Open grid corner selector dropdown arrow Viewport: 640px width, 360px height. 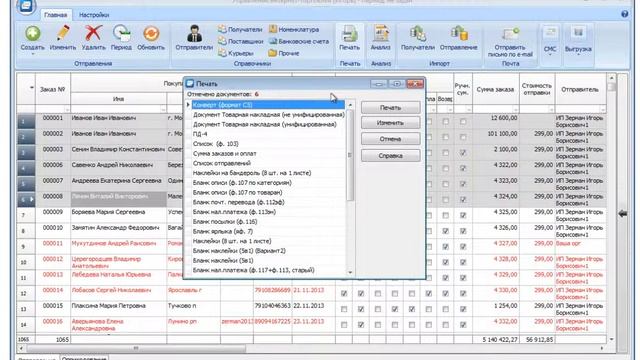[x=31, y=88]
